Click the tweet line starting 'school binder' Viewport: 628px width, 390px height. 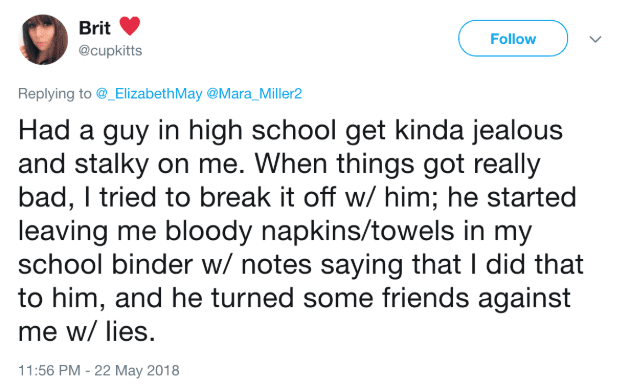pos(301,265)
